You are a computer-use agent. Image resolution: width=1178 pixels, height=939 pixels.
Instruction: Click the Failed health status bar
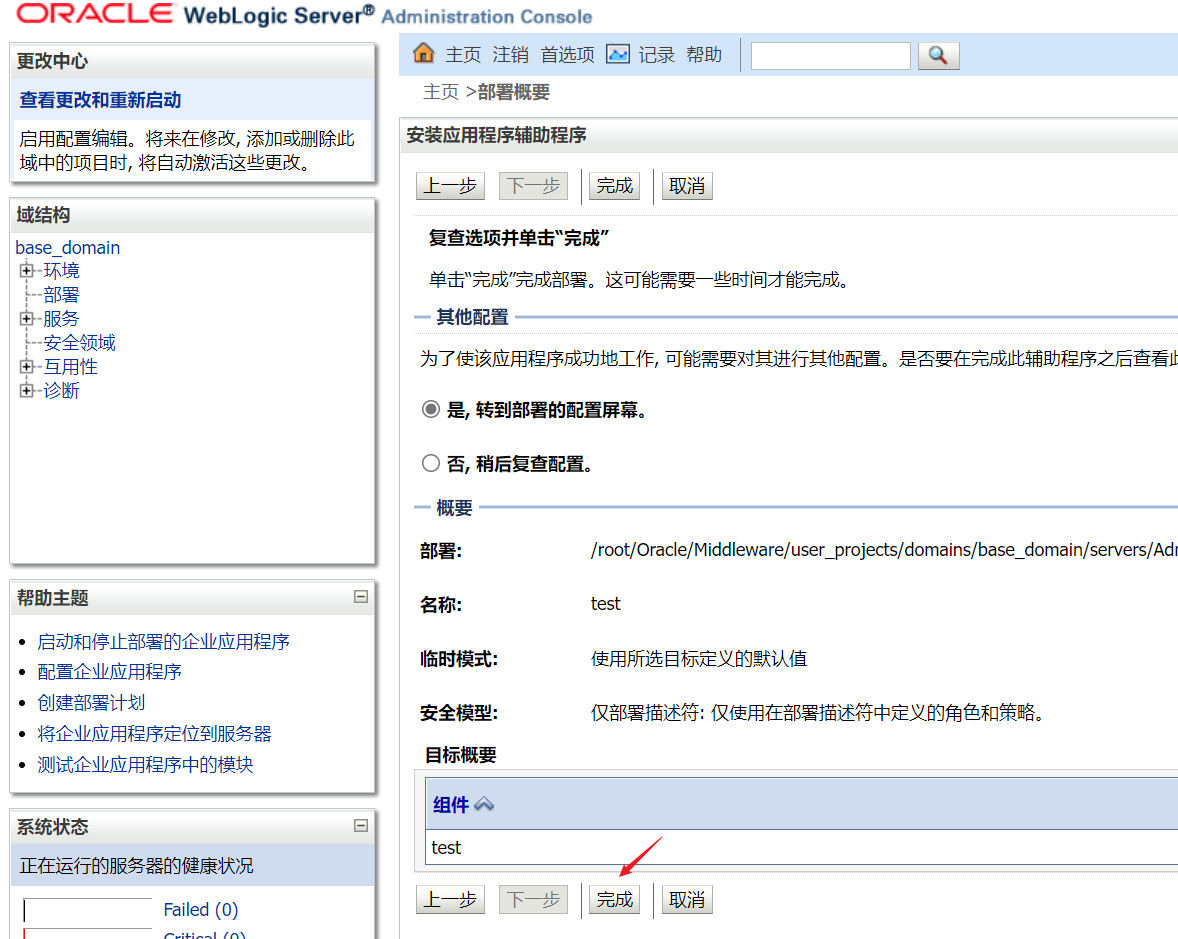coord(87,910)
